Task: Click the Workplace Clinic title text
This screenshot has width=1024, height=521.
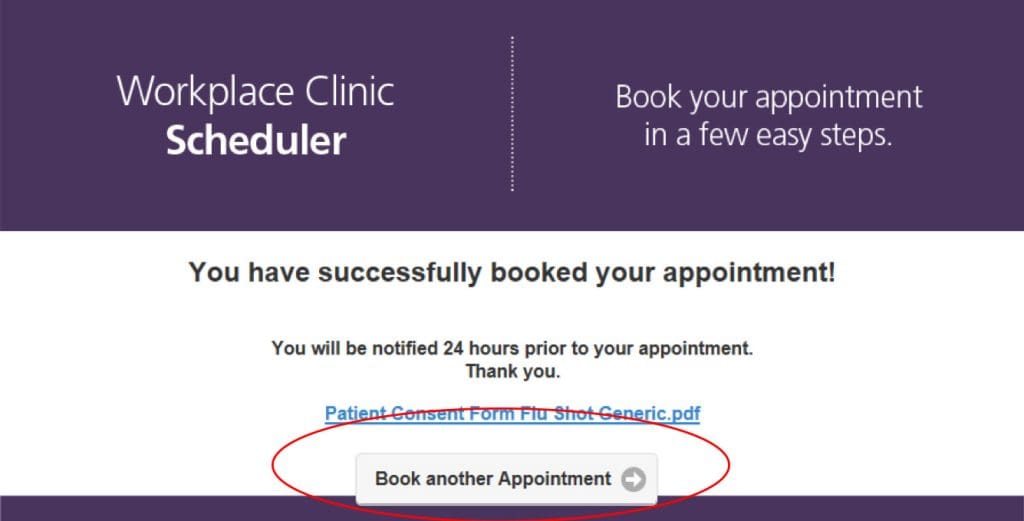Action: click(256, 92)
